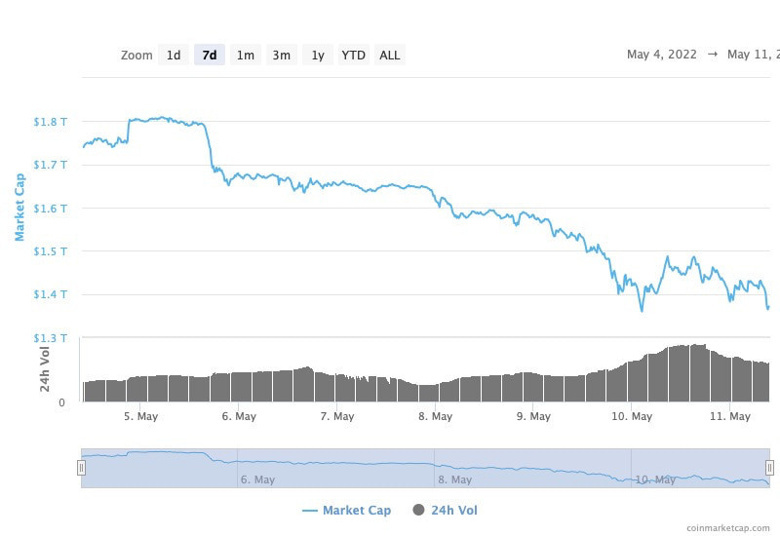Switch chart zoom to 7d
Image resolution: width=780 pixels, height=536 pixels.
(x=209, y=55)
